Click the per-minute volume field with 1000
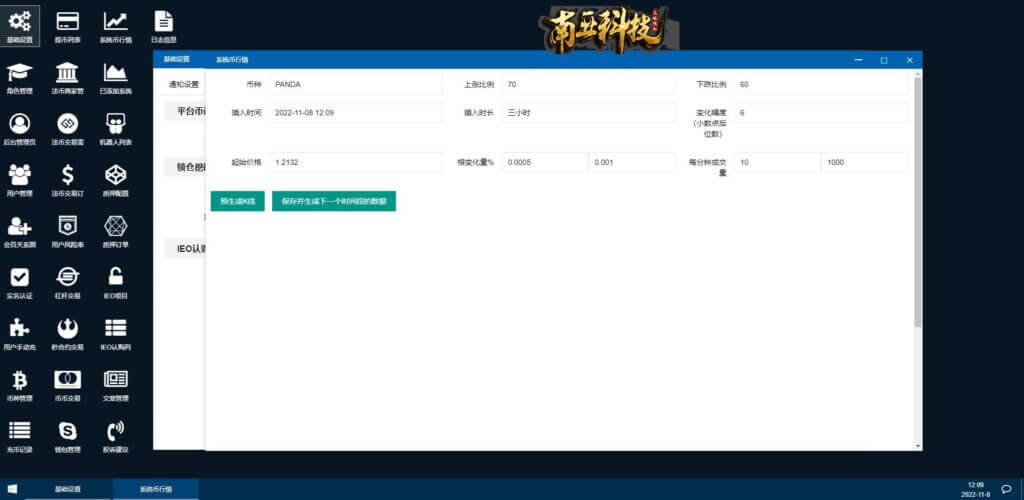Screen dimensions: 1024x500 [x=864, y=163]
